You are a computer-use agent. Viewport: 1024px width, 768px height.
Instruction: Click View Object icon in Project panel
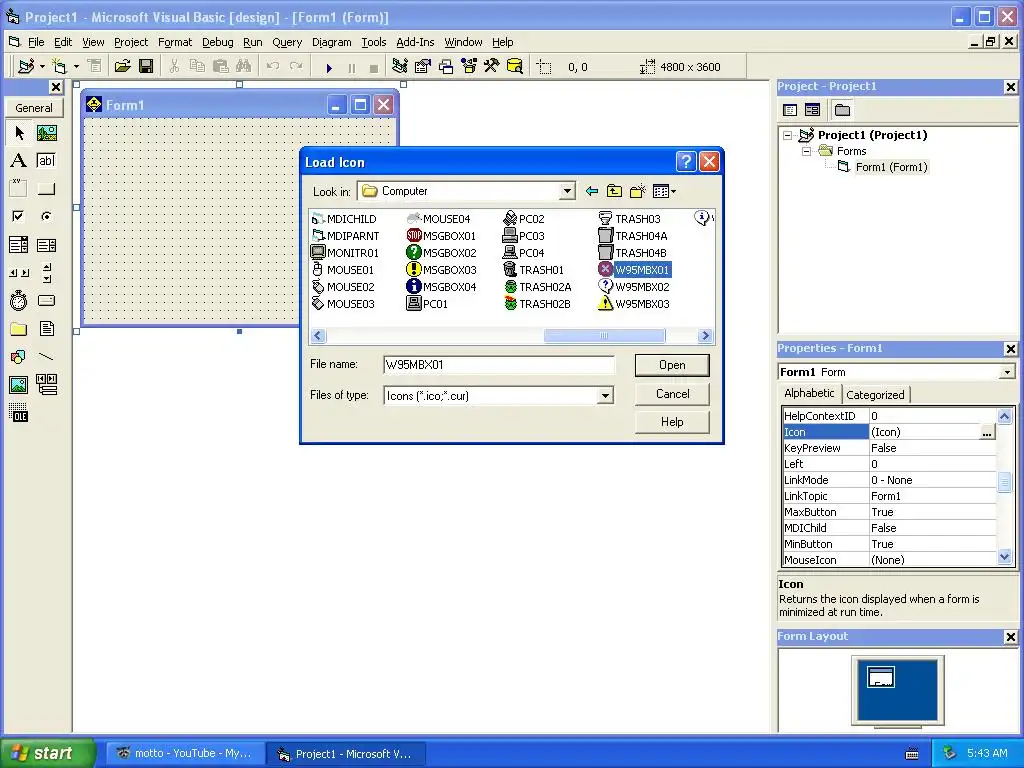click(x=812, y=110)
